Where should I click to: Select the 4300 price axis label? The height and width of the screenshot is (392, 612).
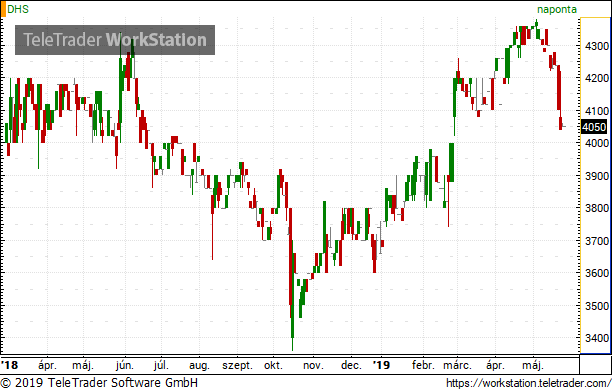[x=597, y=46]
